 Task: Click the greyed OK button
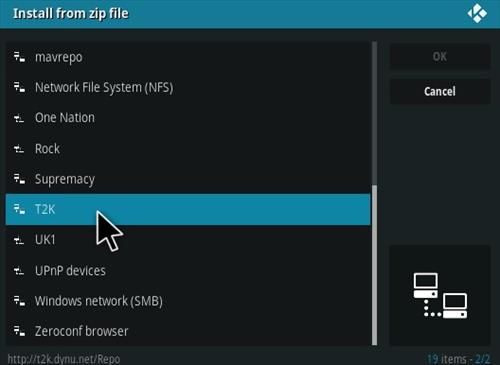coord(440,57)
